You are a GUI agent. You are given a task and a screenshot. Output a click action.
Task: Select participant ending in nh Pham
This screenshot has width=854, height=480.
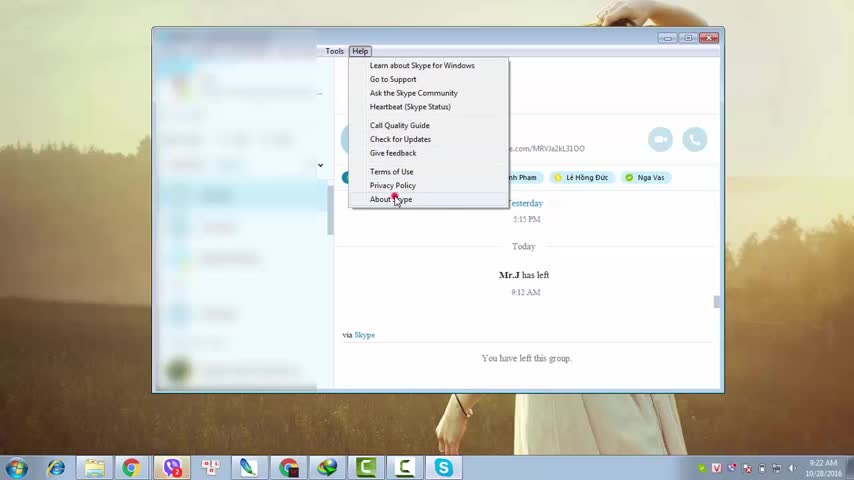click(526, 178)
